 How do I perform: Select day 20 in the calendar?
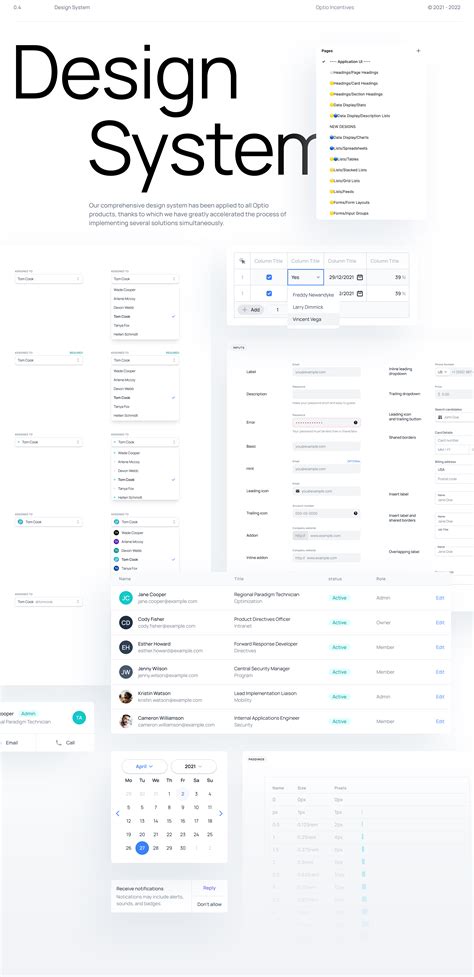(142, 834)
